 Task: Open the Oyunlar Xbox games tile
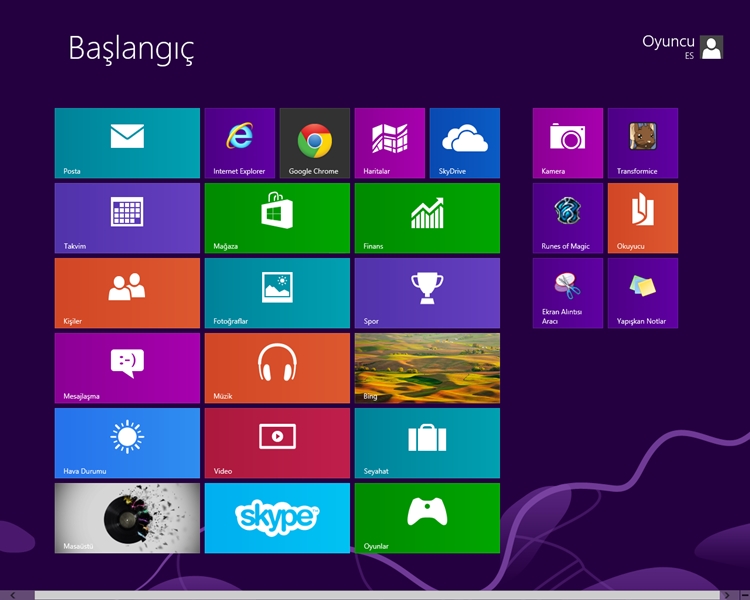pyautogui.click(x=427, y=518)
